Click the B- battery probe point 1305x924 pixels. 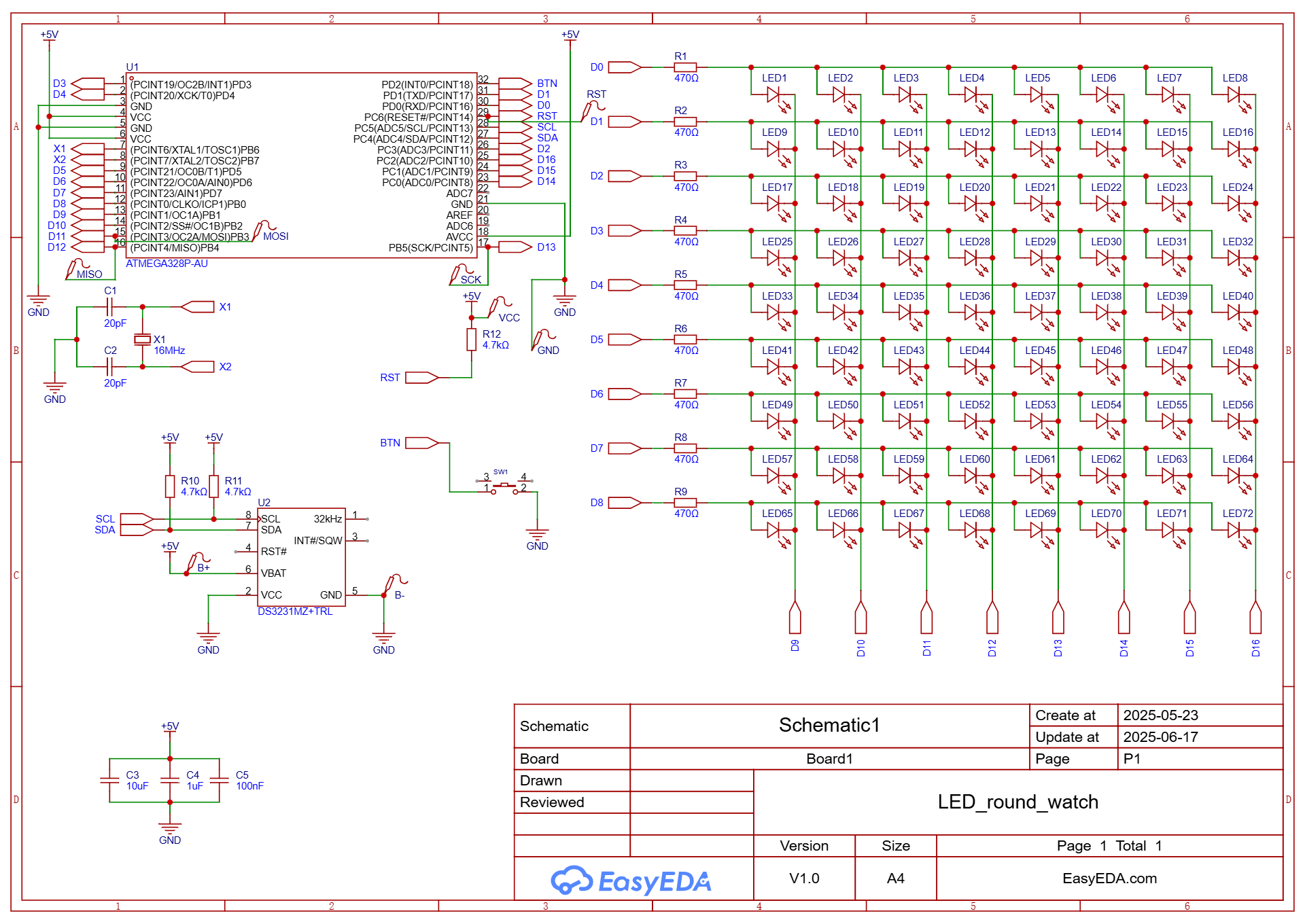click(x=395, y=584)
